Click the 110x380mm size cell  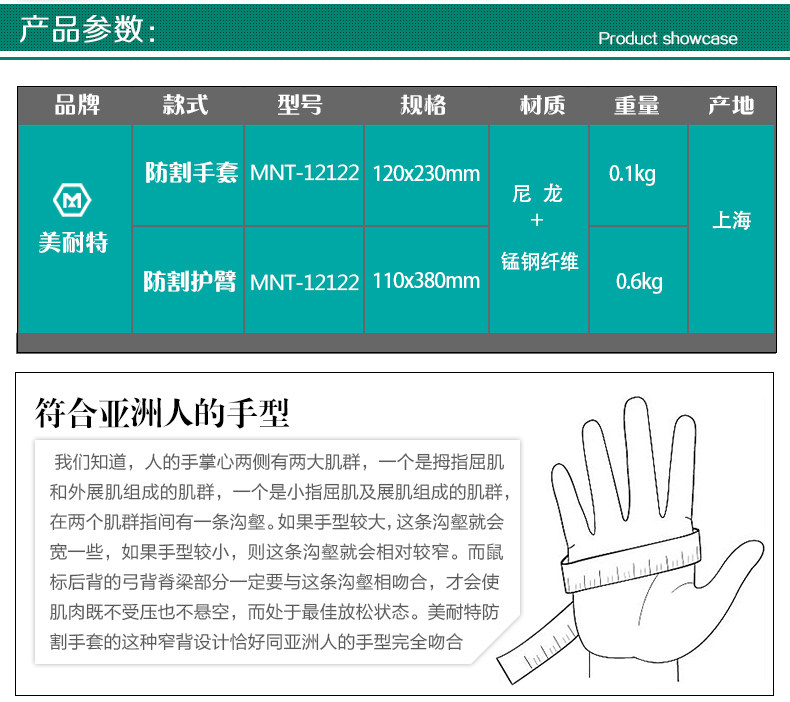tap(426, 281)
